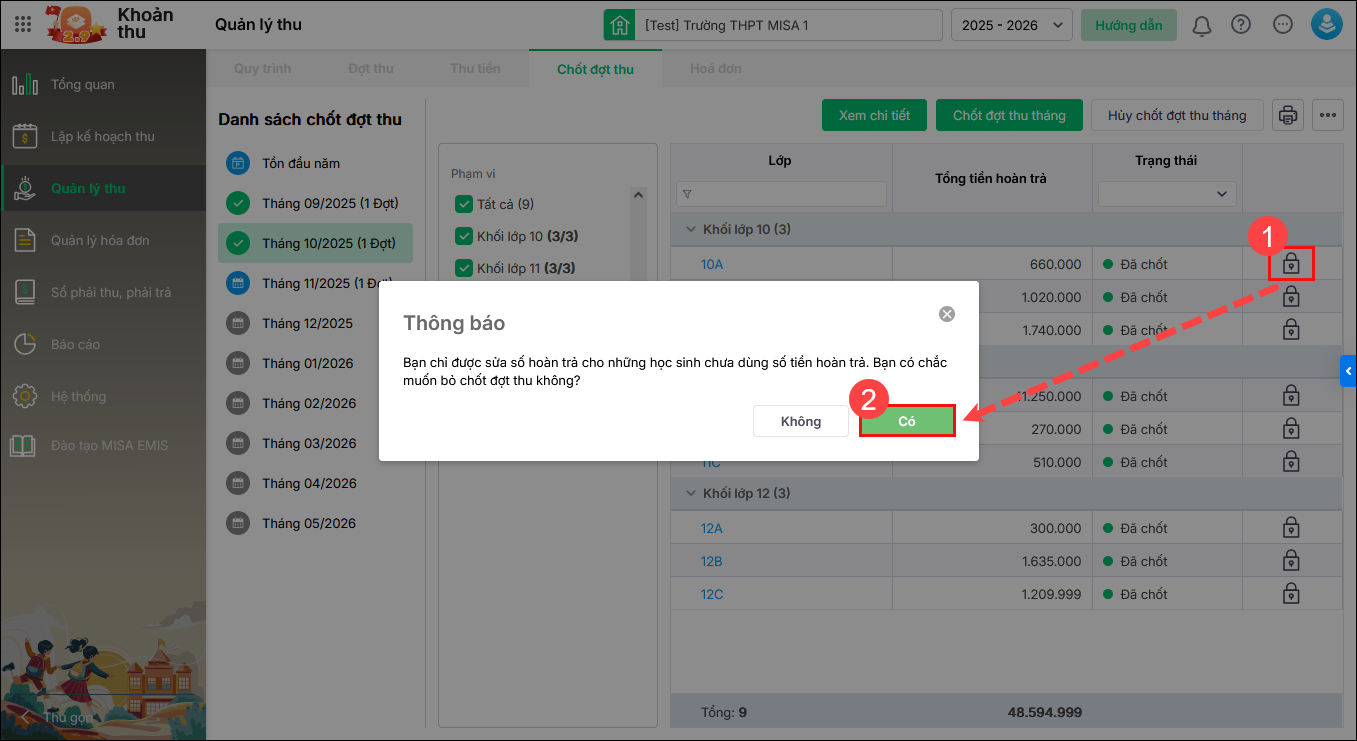Open the three-dot options beside the printer
Image resolution: width=1357 pixels, height=741 pixels.
tap(1328, 115)
